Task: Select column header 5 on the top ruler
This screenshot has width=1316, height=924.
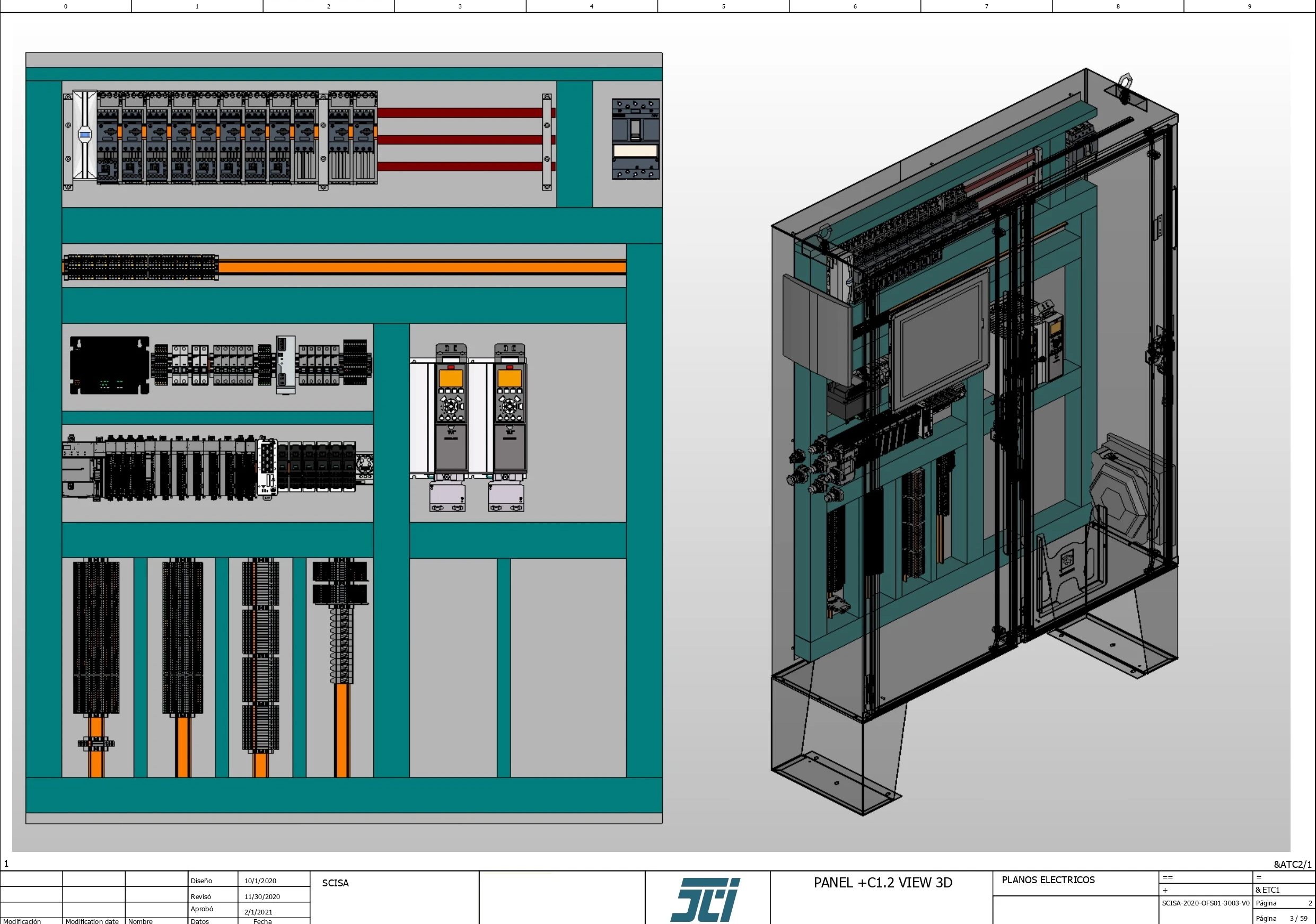Action: pyautogui.click(x=723, y=6)
